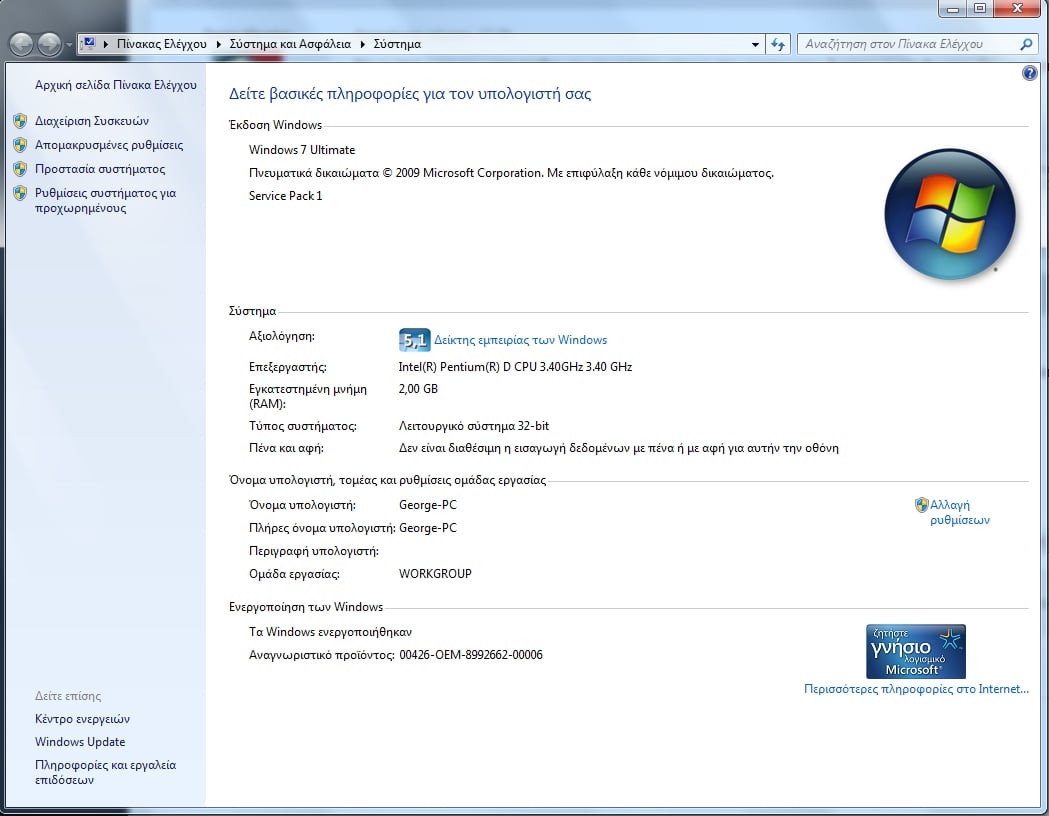Open Διαχείριση Συσκευών (Device Manager) link
The width and height of the screenshot is (1049, 816).
click(91, 121)
